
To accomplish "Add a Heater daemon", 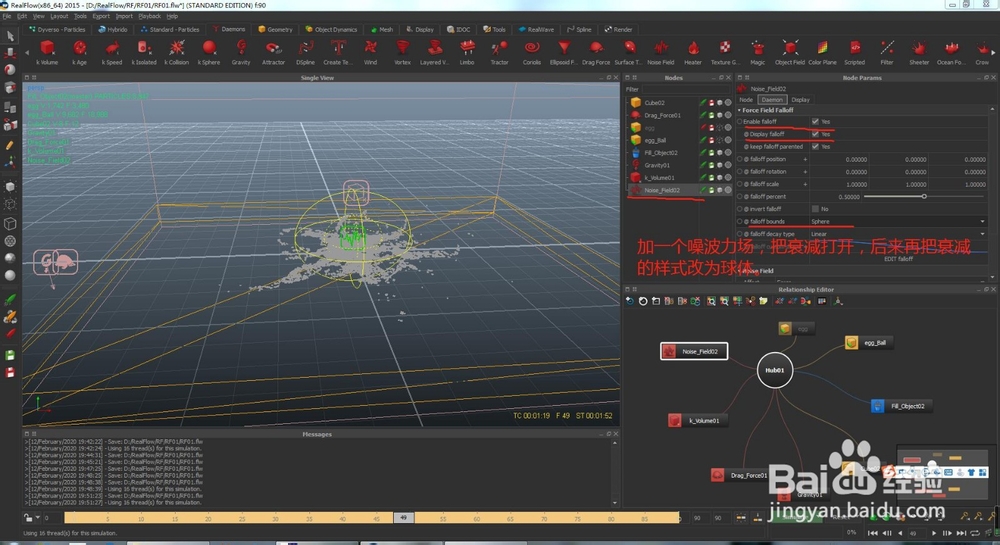I will (x=693, y=53).
